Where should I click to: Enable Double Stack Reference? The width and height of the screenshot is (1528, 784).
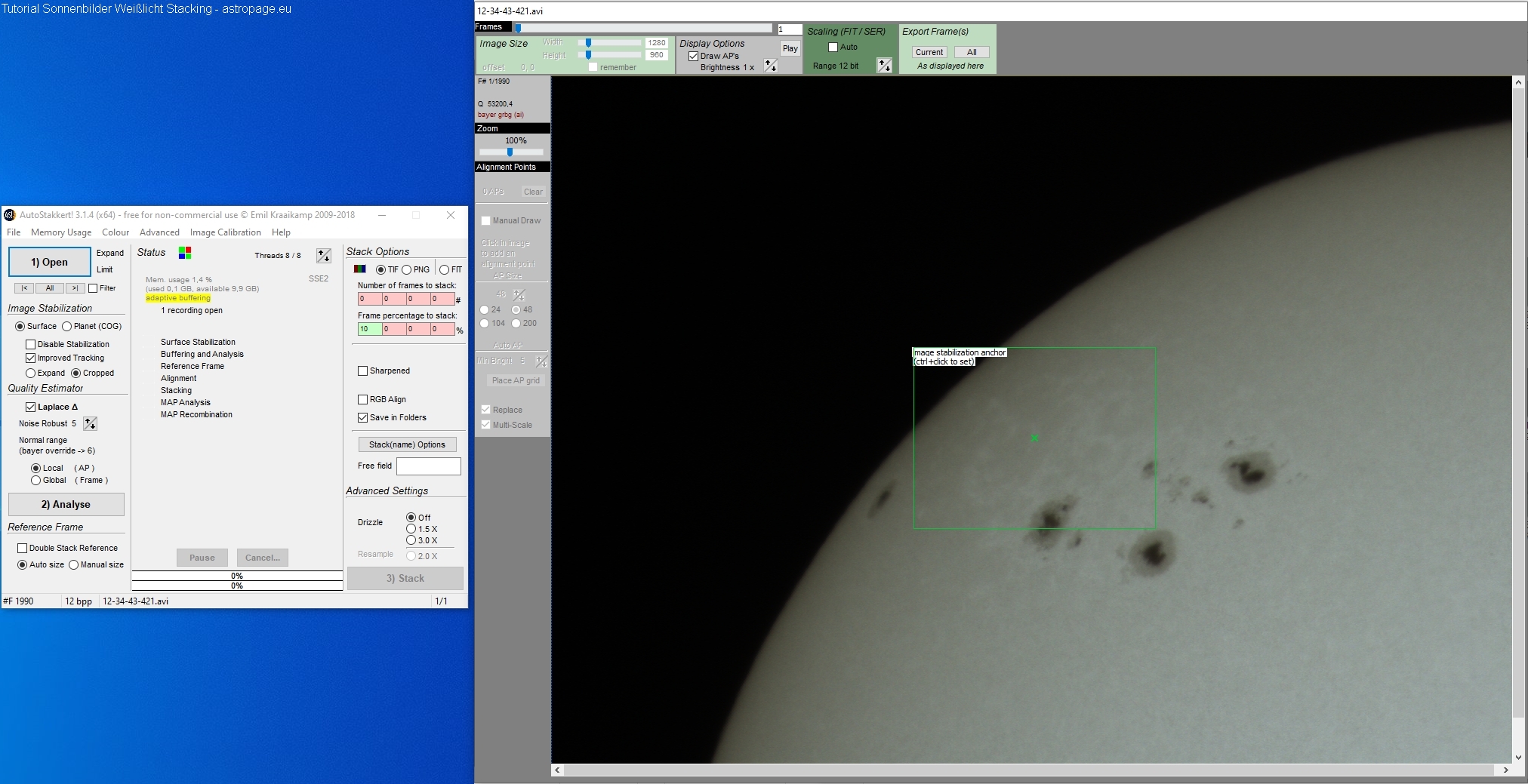(23, 548)
